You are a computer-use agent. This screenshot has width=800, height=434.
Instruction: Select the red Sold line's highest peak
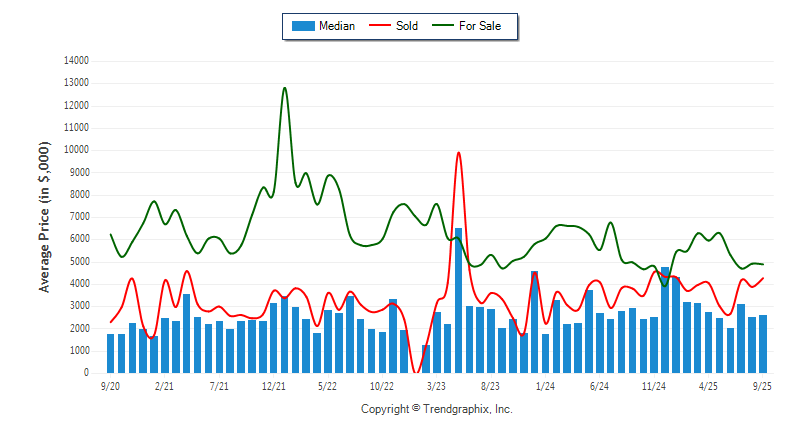point(458,153)
